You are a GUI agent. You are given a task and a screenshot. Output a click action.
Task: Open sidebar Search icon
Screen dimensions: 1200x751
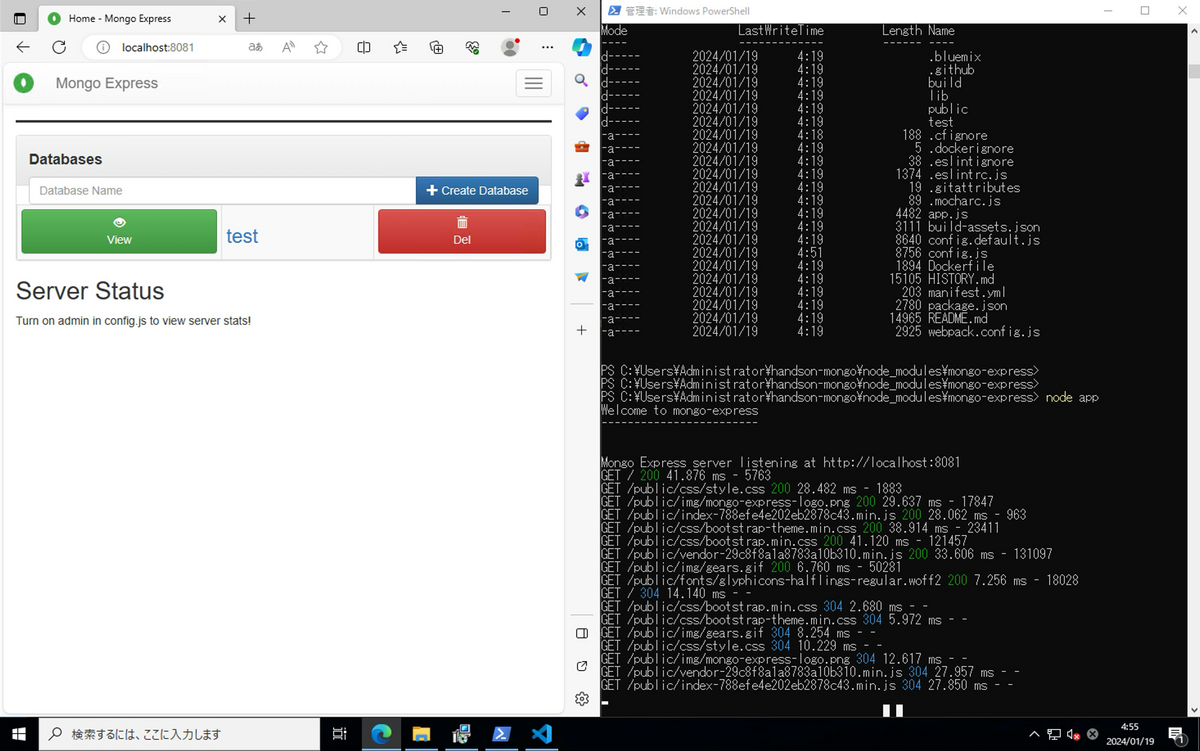(582, 80)
